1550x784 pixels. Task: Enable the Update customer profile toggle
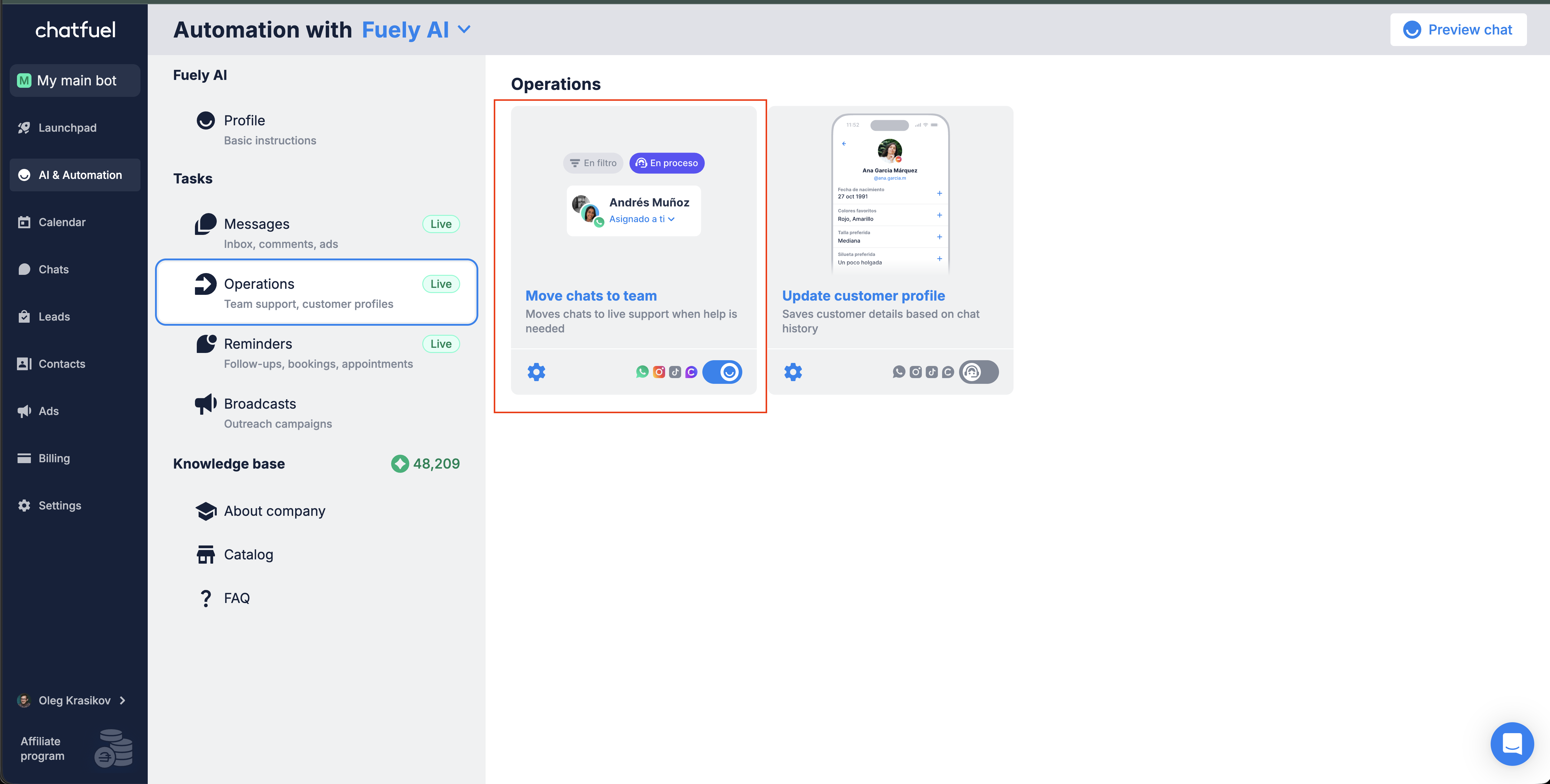(x=979, y=372)
